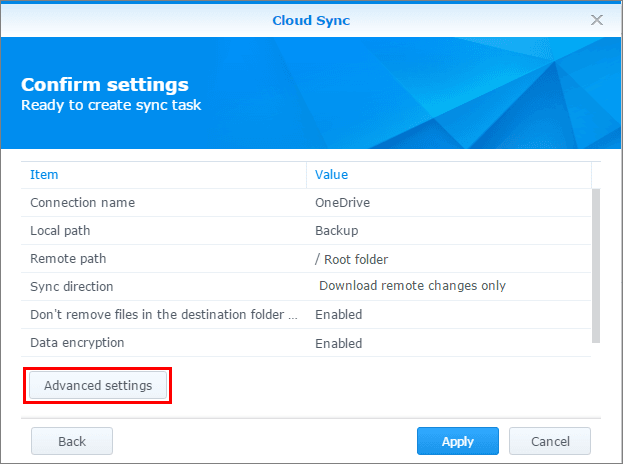
Task: Click the Confirm settings heading
Action: click(x=105, y=84)
